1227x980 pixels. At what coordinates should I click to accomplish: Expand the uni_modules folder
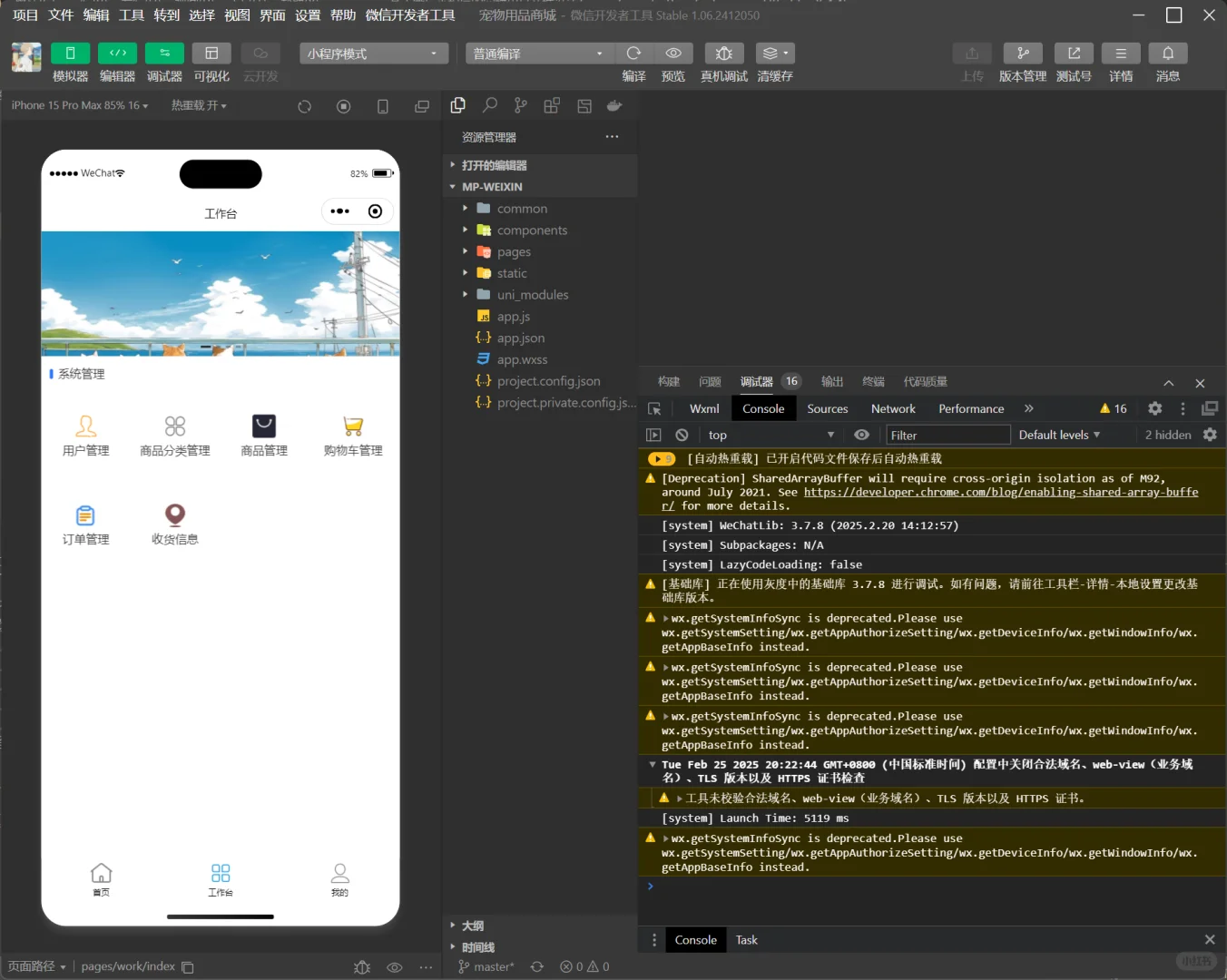pos(540,295)
